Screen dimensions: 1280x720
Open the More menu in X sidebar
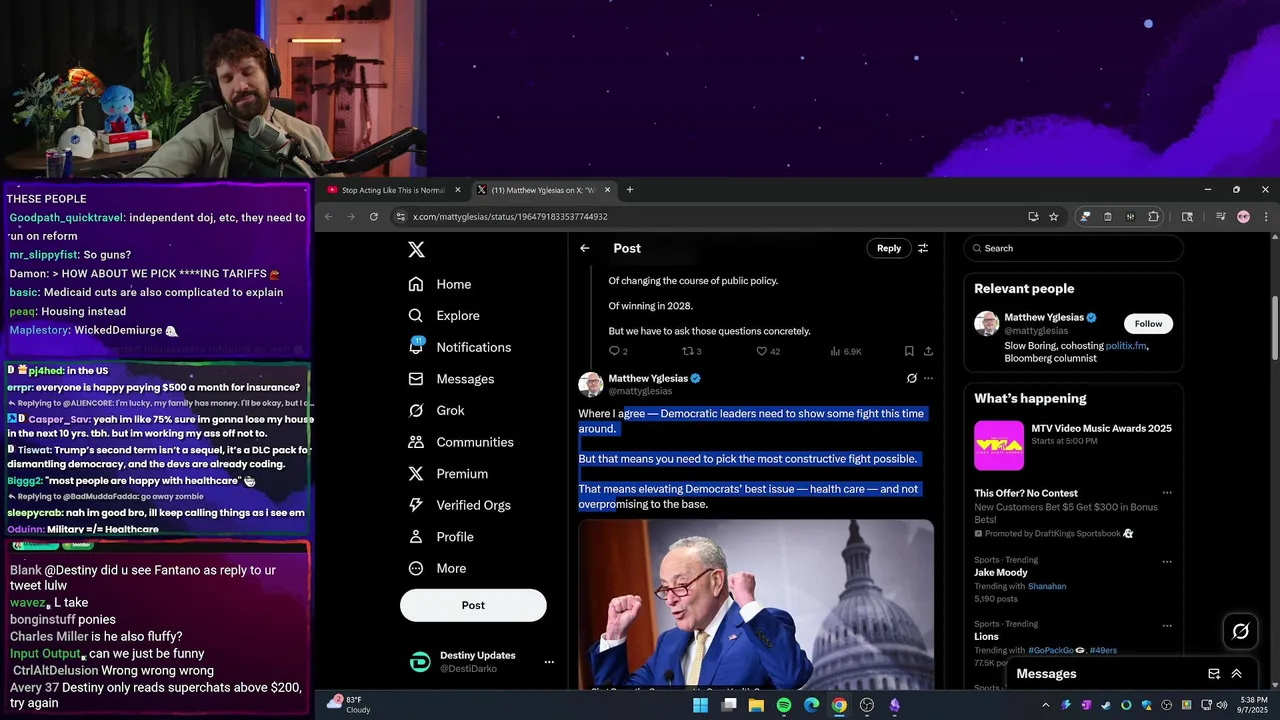(x=438, y=568)
